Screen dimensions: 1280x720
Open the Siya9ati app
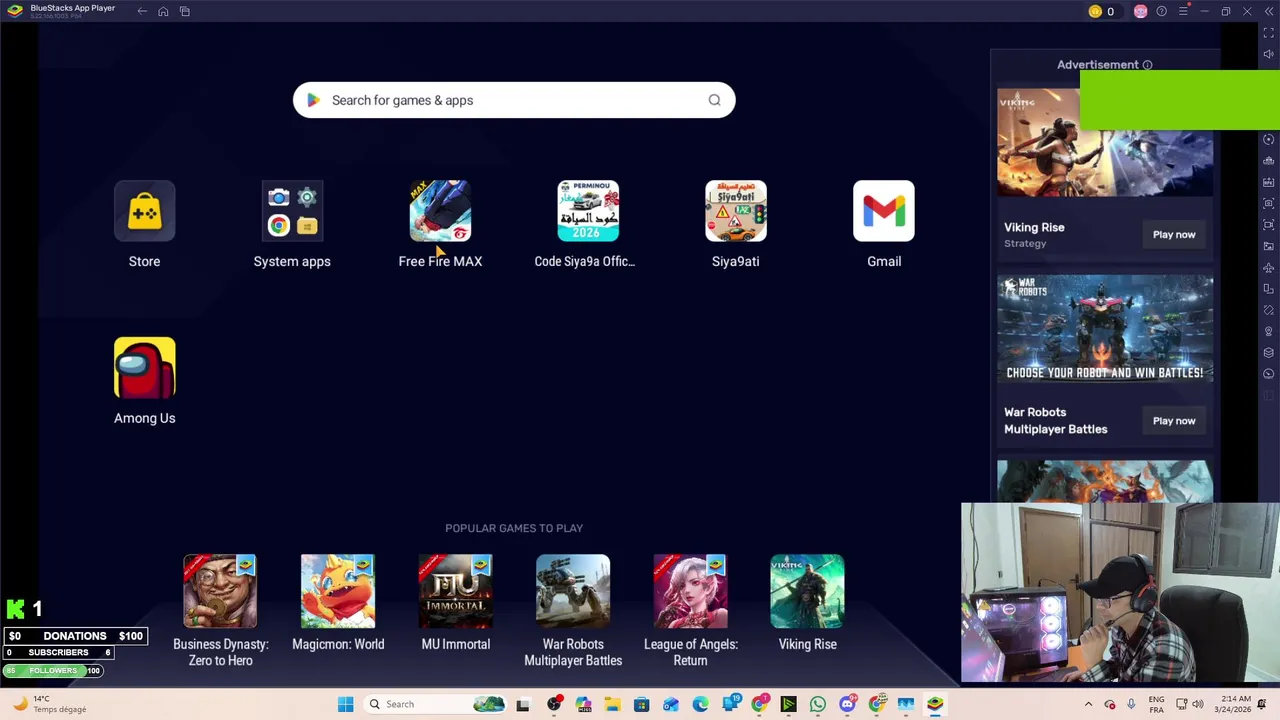(x=736, y=212)
